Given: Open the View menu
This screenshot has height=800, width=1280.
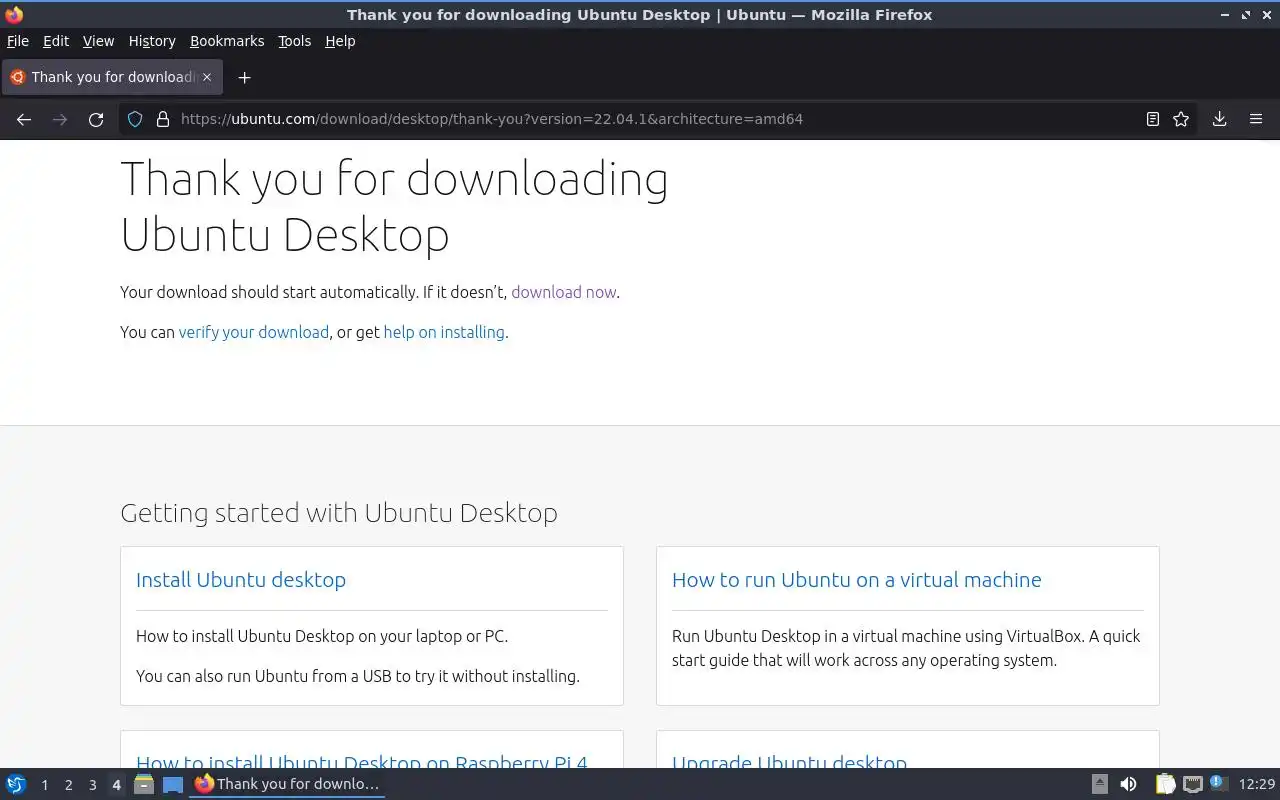Looking at the screenshot, I should pyautogui.click(x=98, y=41).
